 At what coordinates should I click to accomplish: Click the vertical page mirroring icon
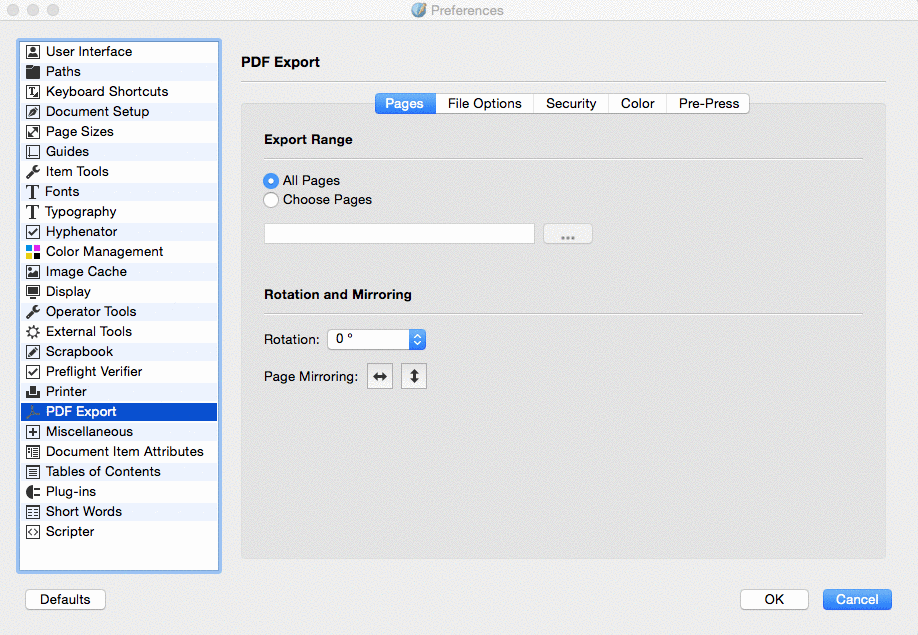pos(414,377)
